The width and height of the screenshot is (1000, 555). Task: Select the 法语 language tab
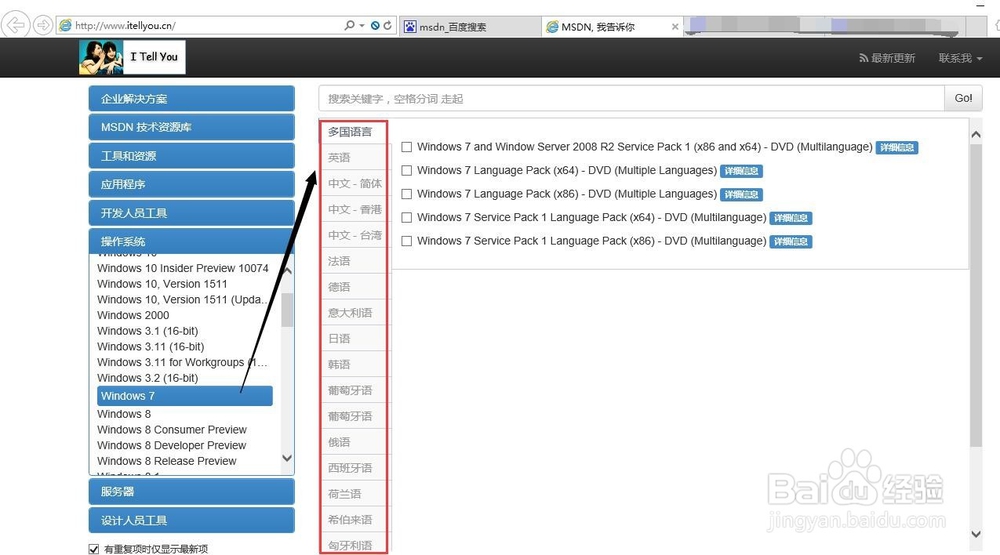[353, 261]
